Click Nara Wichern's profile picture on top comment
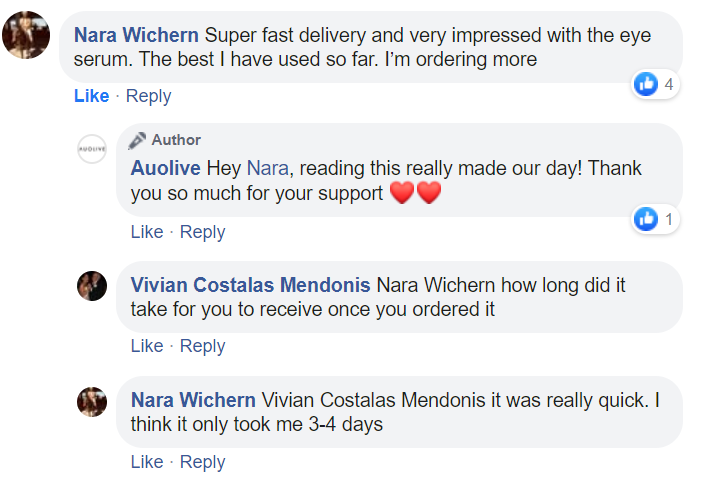The width and height of the screenshot is (727, 490). [x=27, y=35]
